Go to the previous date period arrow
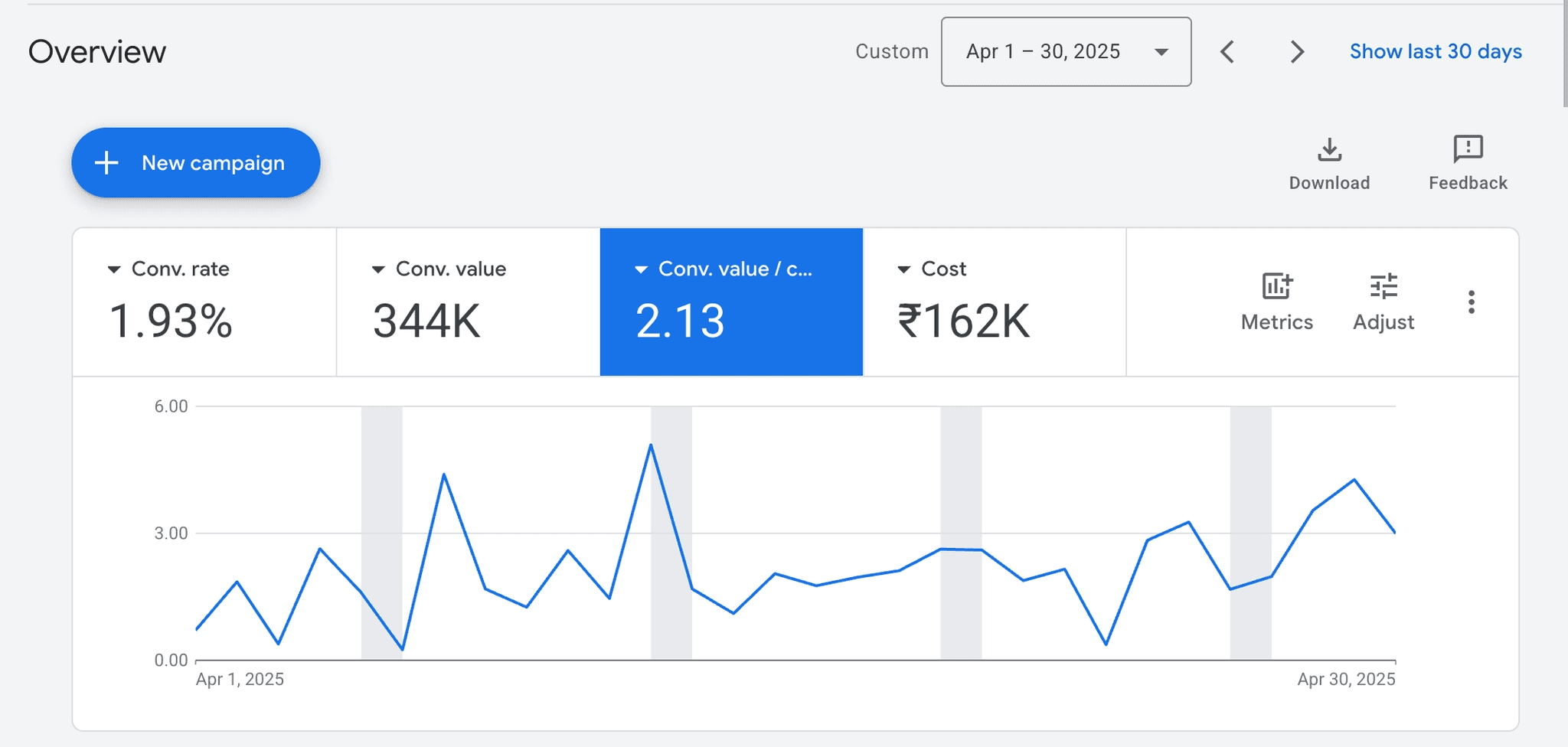This screenshot has width=1568, height=747. 1227,52
